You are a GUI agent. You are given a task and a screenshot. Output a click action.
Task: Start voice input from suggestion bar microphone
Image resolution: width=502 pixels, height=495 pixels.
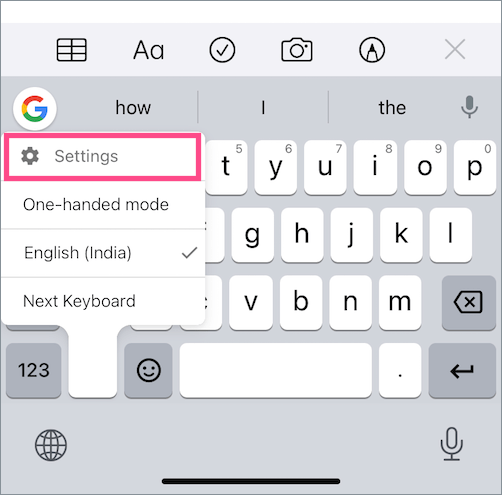point(469,107)
